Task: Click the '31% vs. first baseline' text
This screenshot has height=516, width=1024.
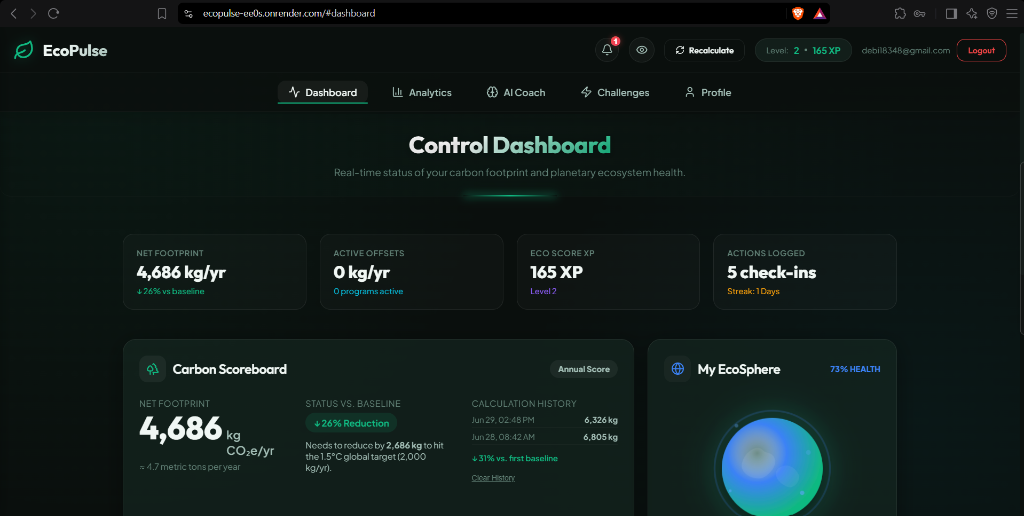Action: (x=515, y=459)
